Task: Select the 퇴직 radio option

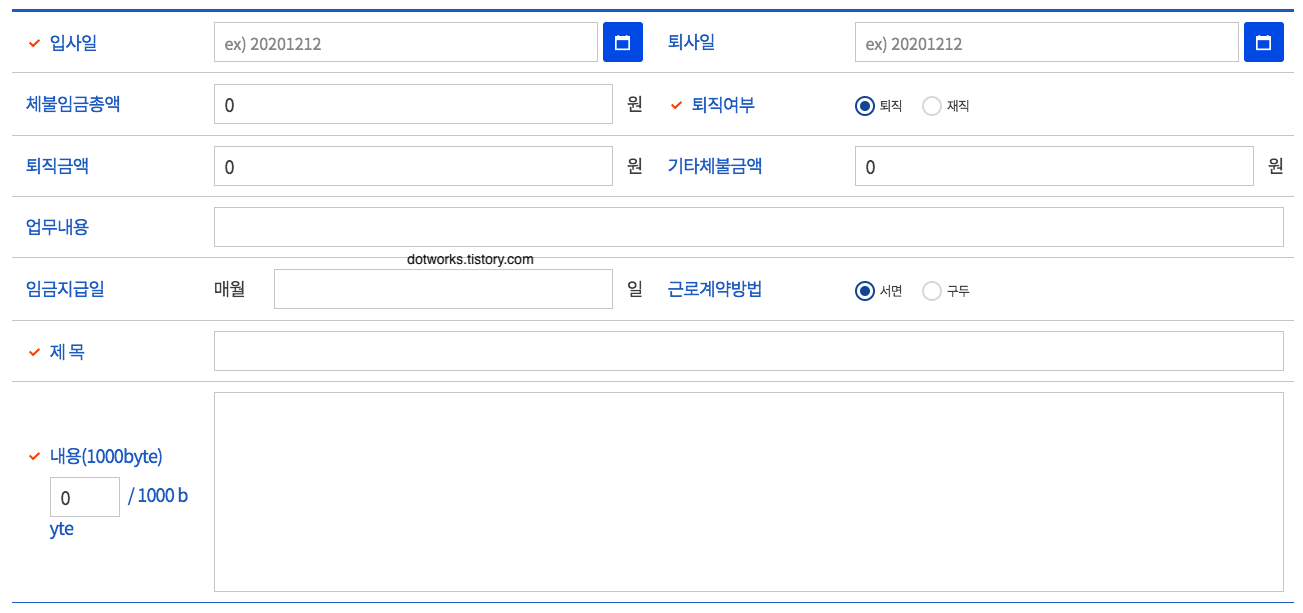Action: tap(865, 105)
